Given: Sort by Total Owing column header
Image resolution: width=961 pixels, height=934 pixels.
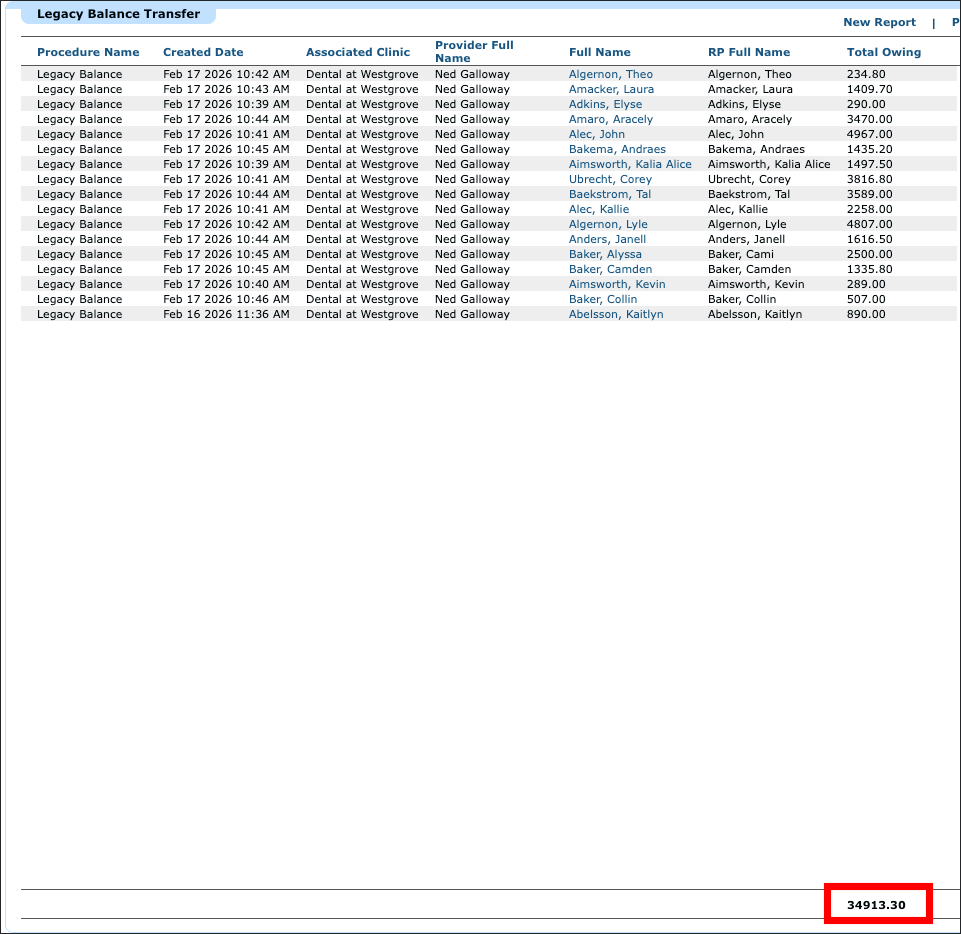Looking at the screenshot, I should 884,52.
